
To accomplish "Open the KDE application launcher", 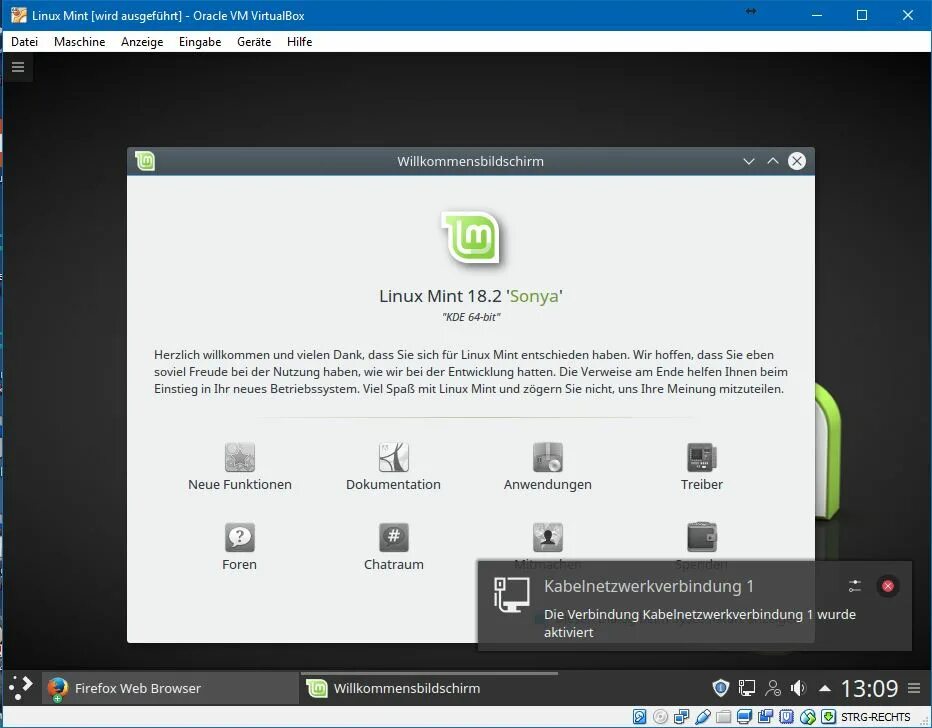I will click(x=21, y=688).
